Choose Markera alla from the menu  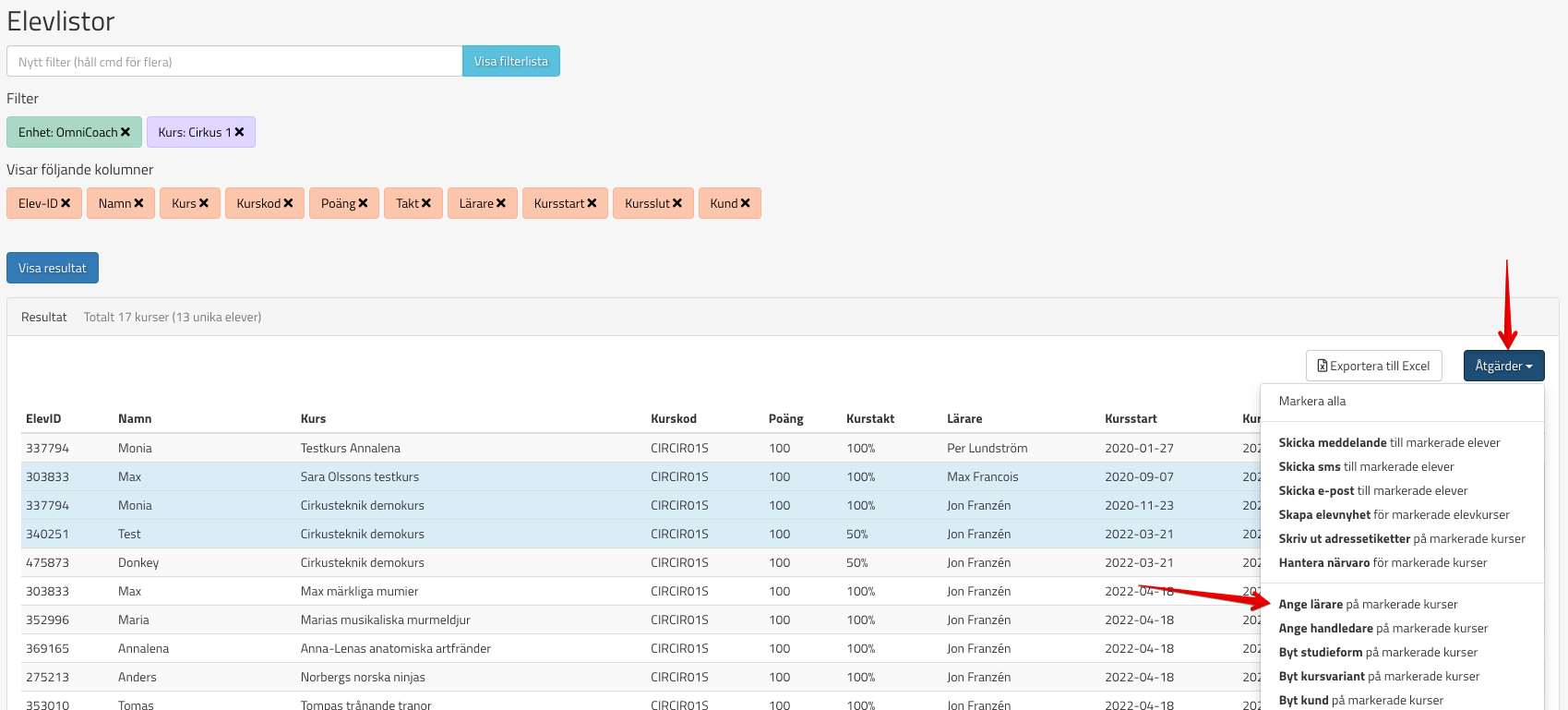pos(1311,401)
